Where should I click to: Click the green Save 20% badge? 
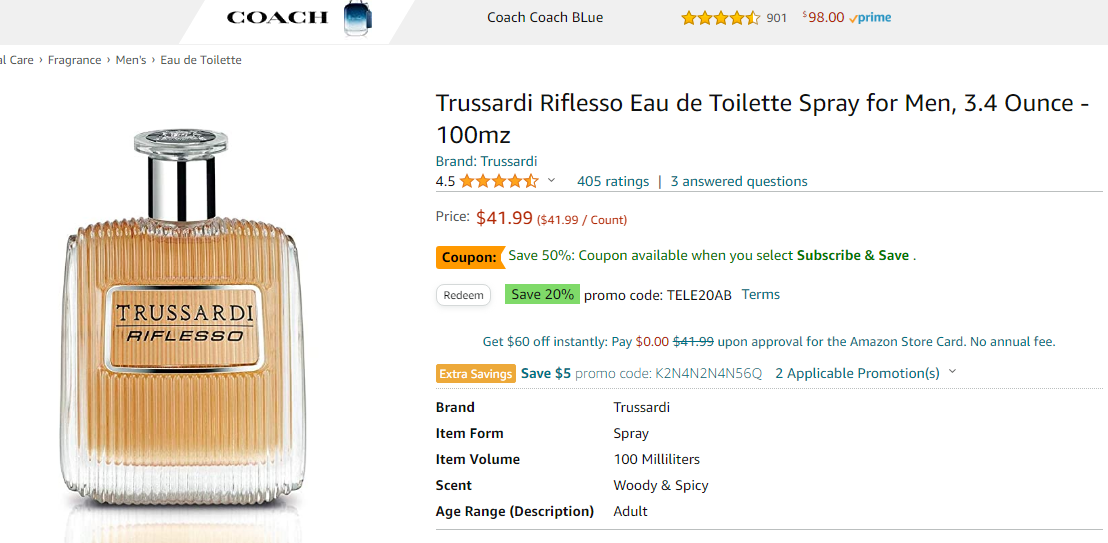(x=542, y=294)
